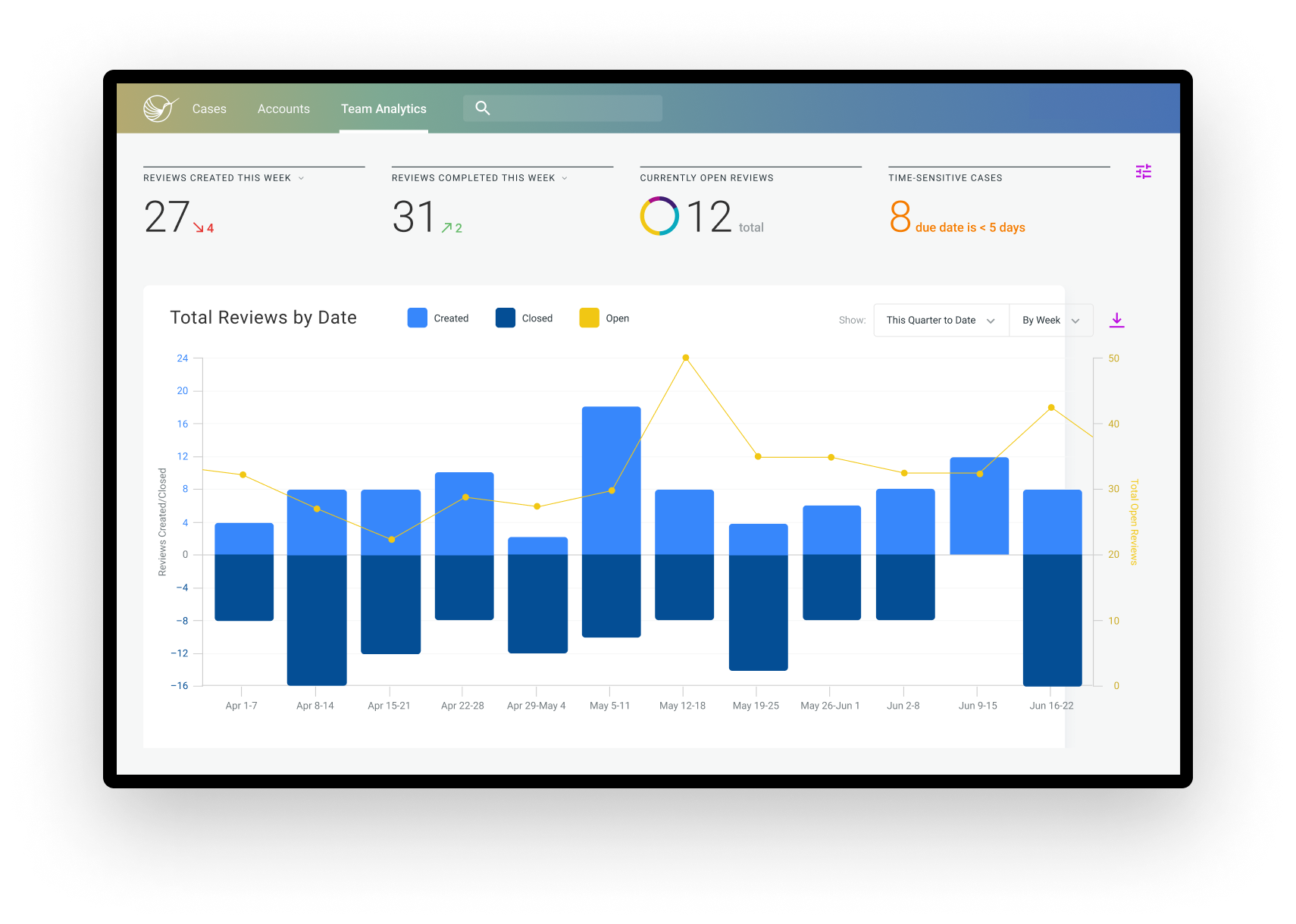Screen dimensions: 1296x924
Task: Click the Jun 9-15 created bar
Action: pyautogui.click(x=979, y=506)
